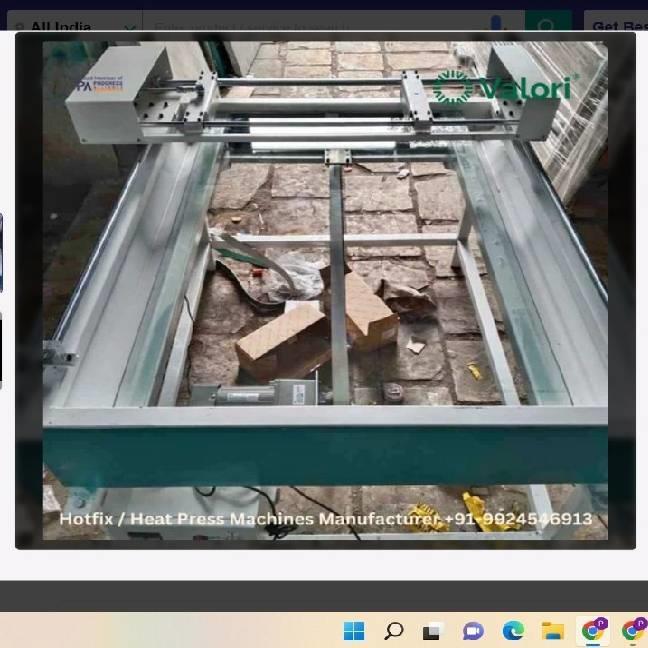The width and height of the screenshot is (648, 648).
Task: Click the PA Progress logo on image
Action: 99,86
